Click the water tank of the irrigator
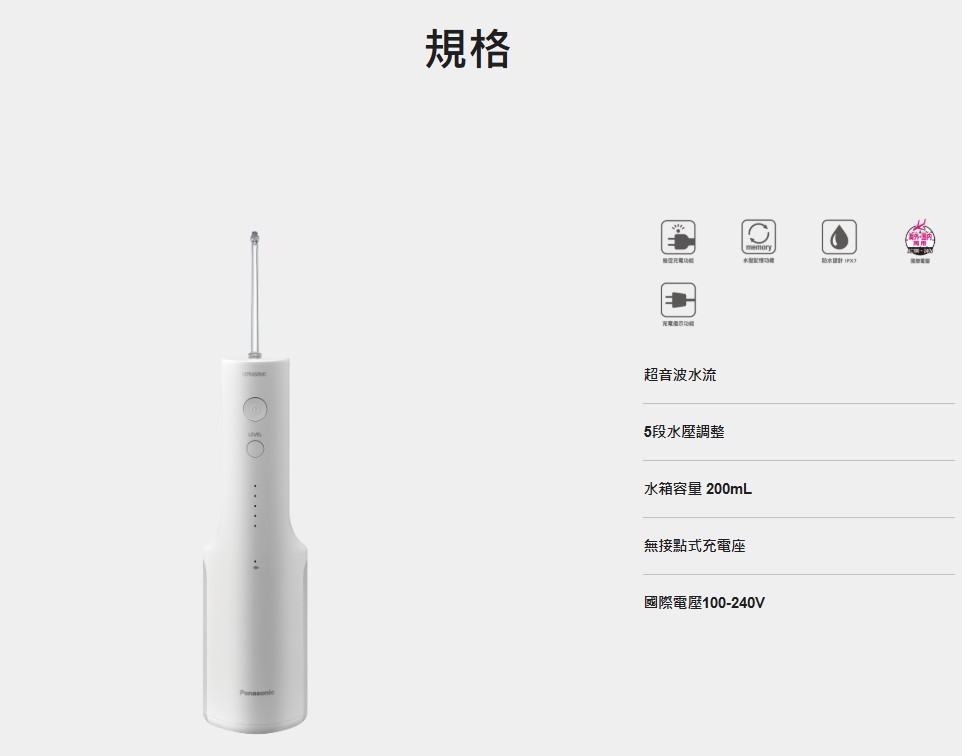The width and height of the screenshot is (962, 756). tap(255, 638)
